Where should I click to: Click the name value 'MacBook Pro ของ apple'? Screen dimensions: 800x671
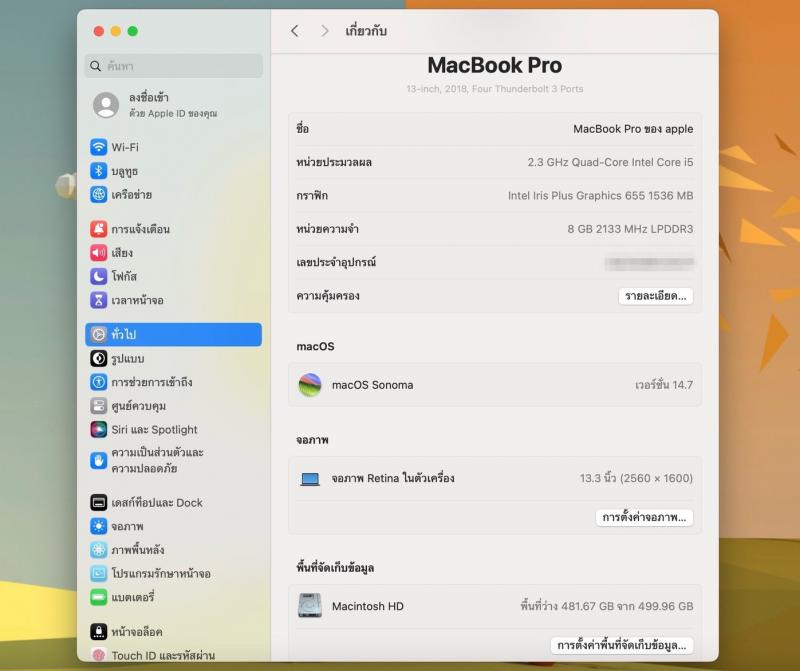pyautogui.click(x=633, y=129)
